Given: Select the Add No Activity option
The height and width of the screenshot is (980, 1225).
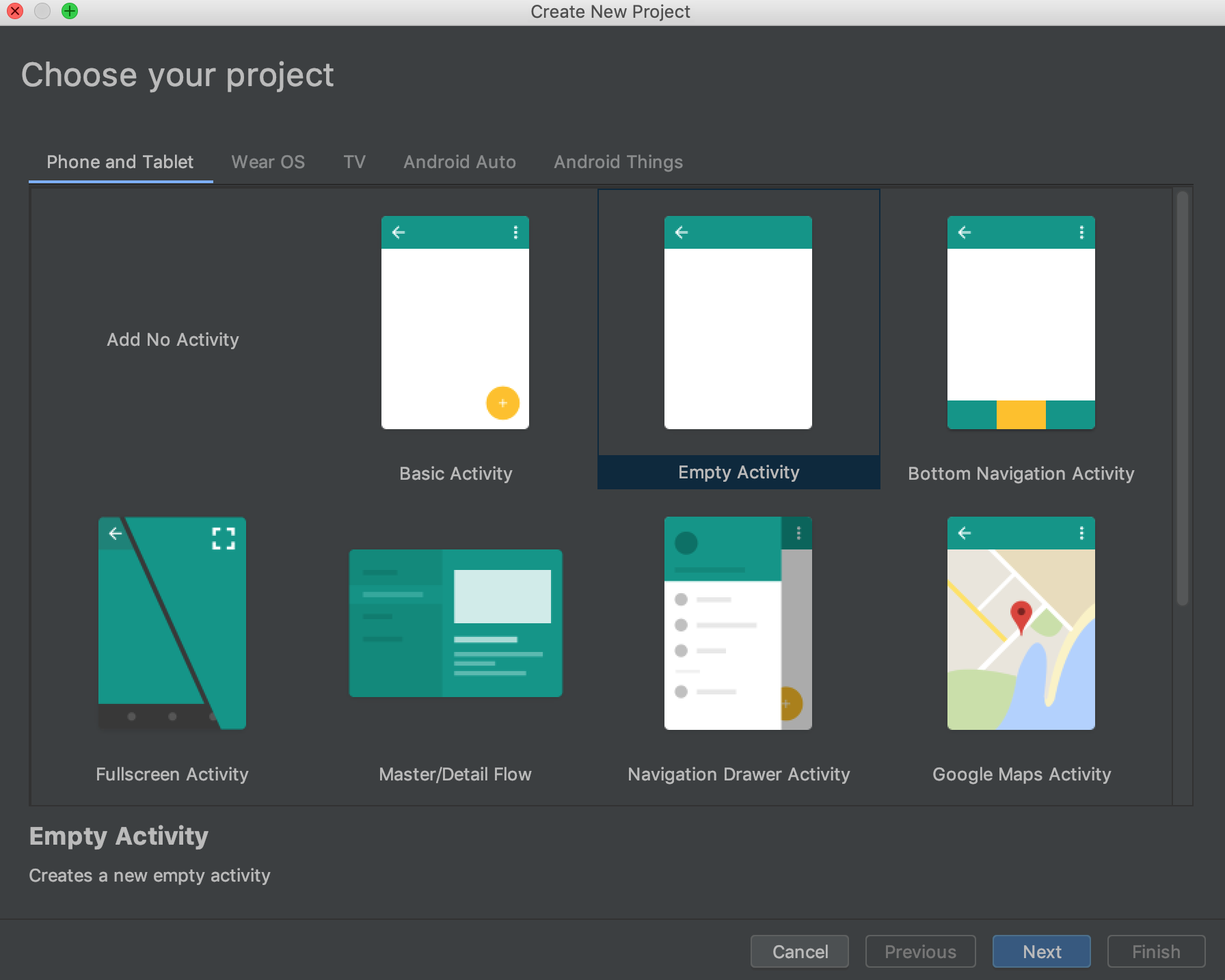Looking at the screenshot, I should tap(172, 340).
